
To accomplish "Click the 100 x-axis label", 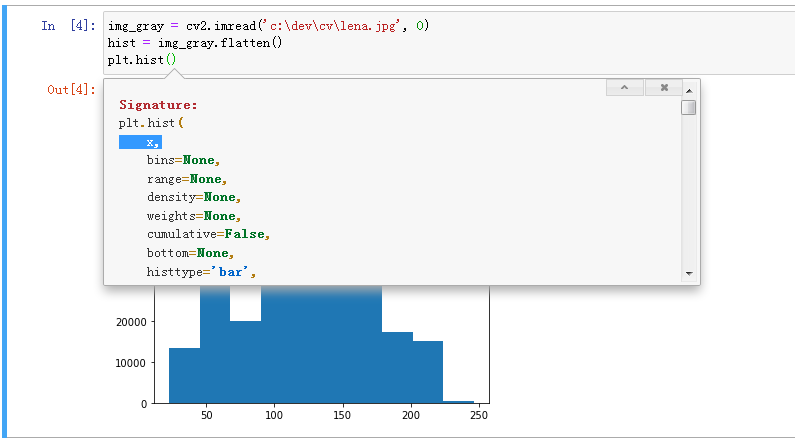I will pos(274,415).
